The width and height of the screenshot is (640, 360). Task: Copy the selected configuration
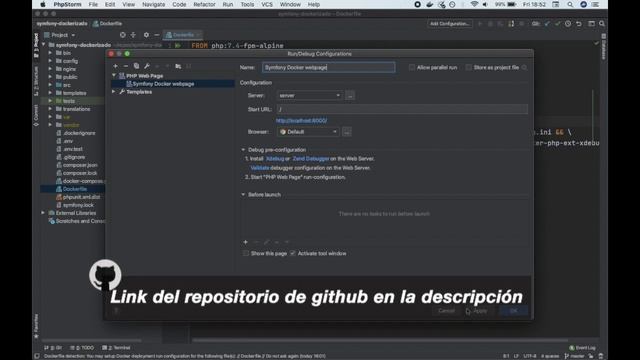[x=136, y=66]
